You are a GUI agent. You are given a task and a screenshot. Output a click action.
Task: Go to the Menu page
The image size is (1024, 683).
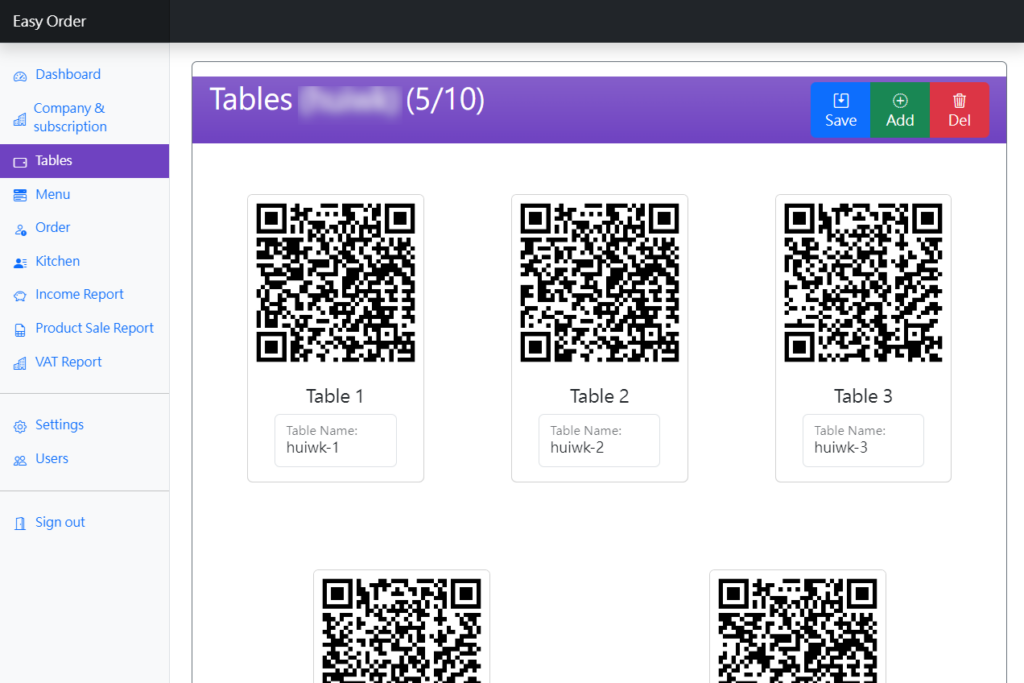click(52, 195)
